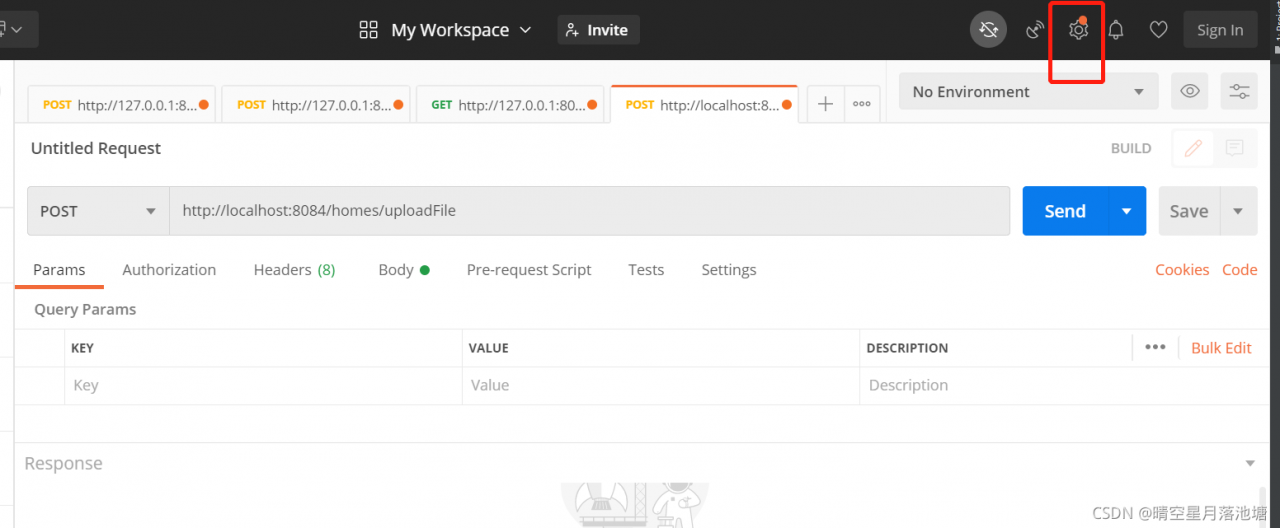The height and width of the screenshot is (528, 1280).
Task: Click the request URL input field
Action: click(589, 211)
